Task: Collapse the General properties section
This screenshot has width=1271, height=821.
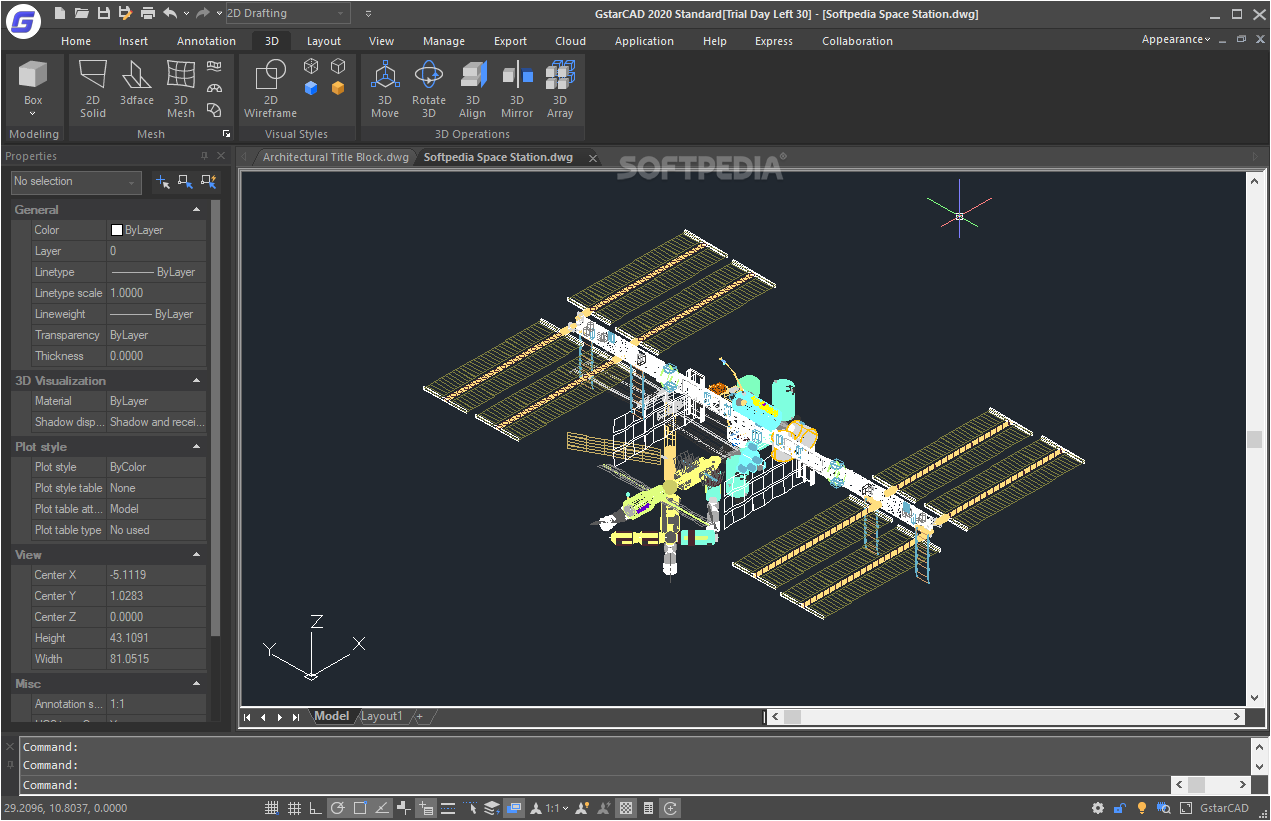Action: click(x=196, y=210)
